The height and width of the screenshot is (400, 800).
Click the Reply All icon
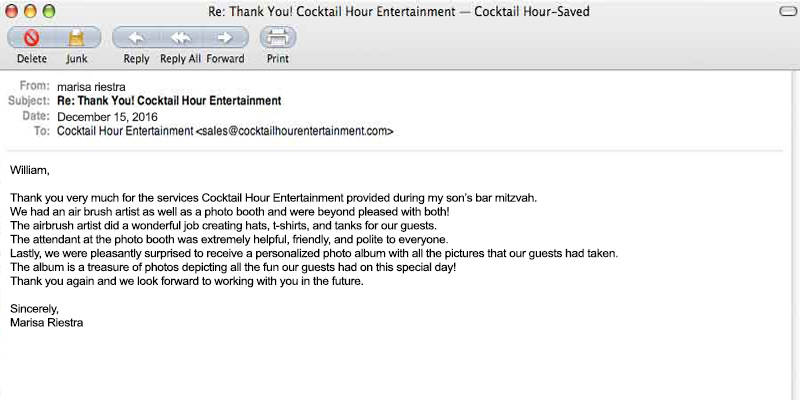[181, 39]
